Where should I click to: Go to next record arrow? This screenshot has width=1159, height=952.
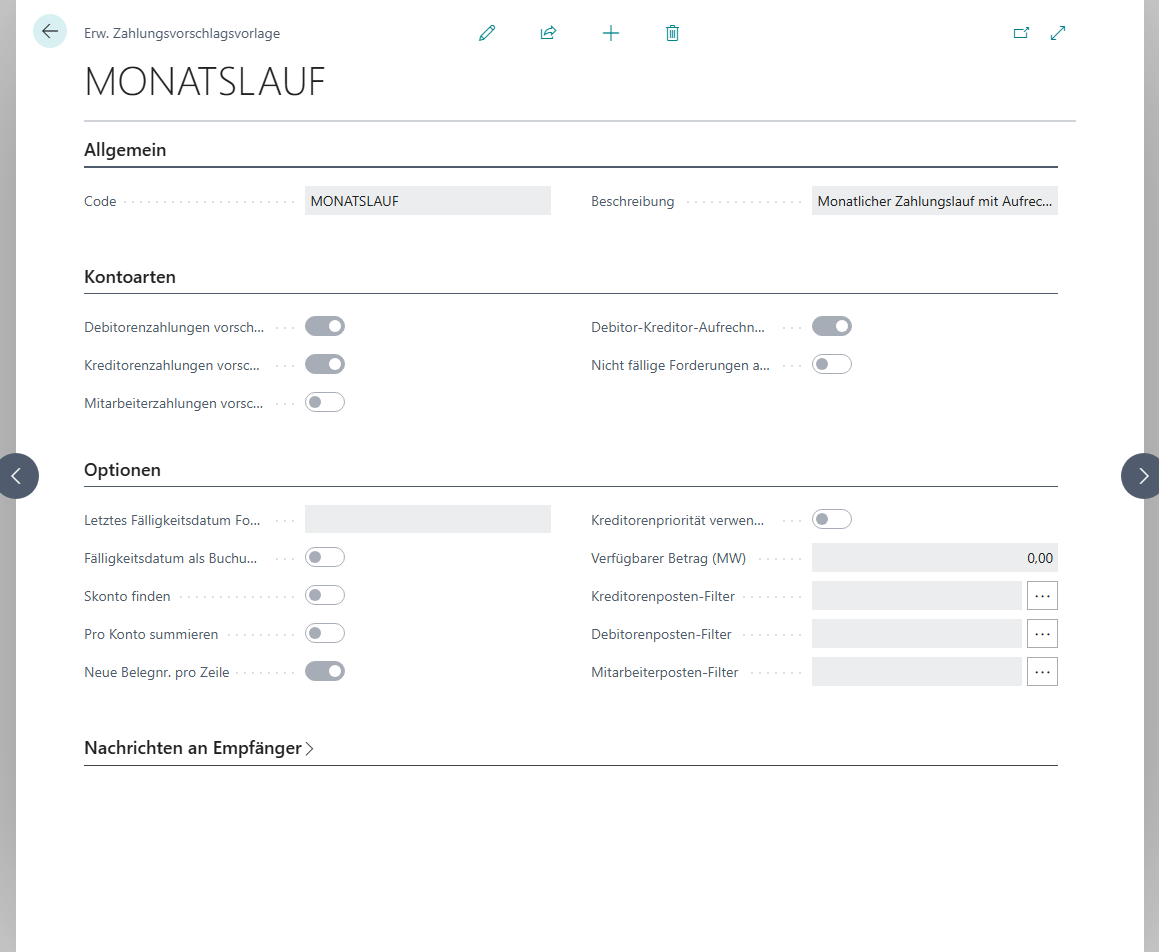click(x=1142, y=476)
